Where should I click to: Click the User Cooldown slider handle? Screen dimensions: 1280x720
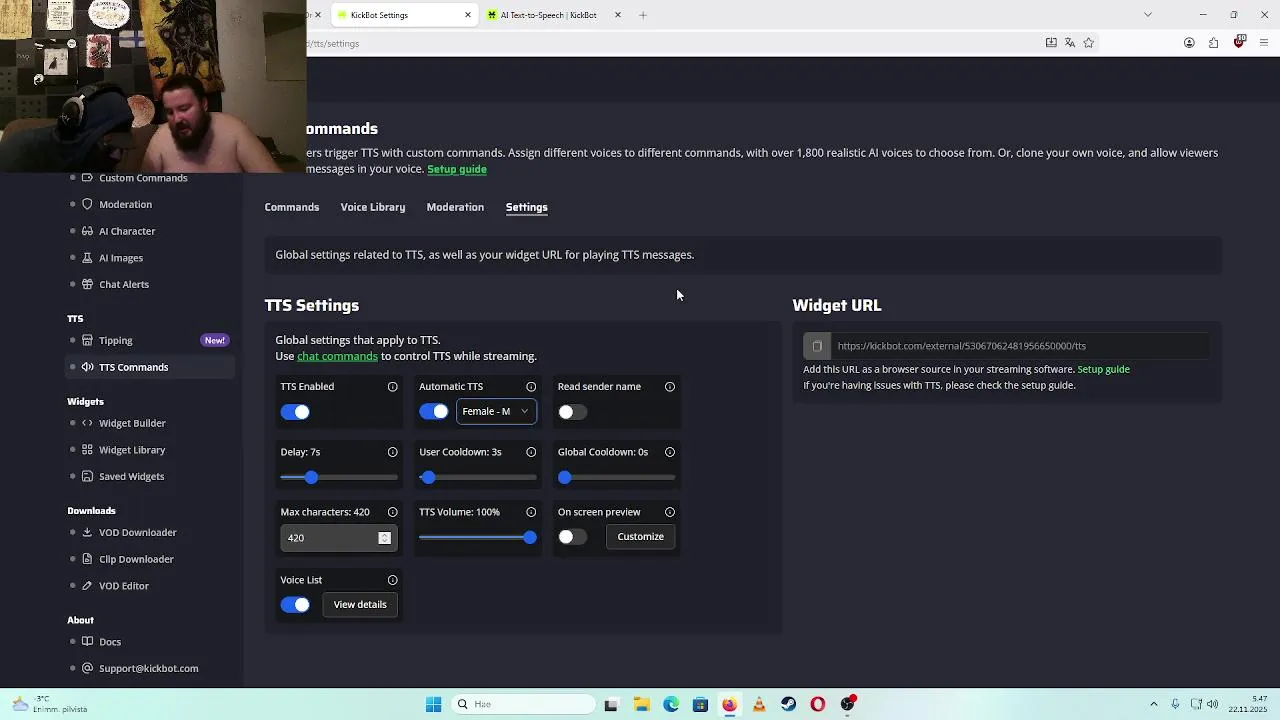click(428, 477)
